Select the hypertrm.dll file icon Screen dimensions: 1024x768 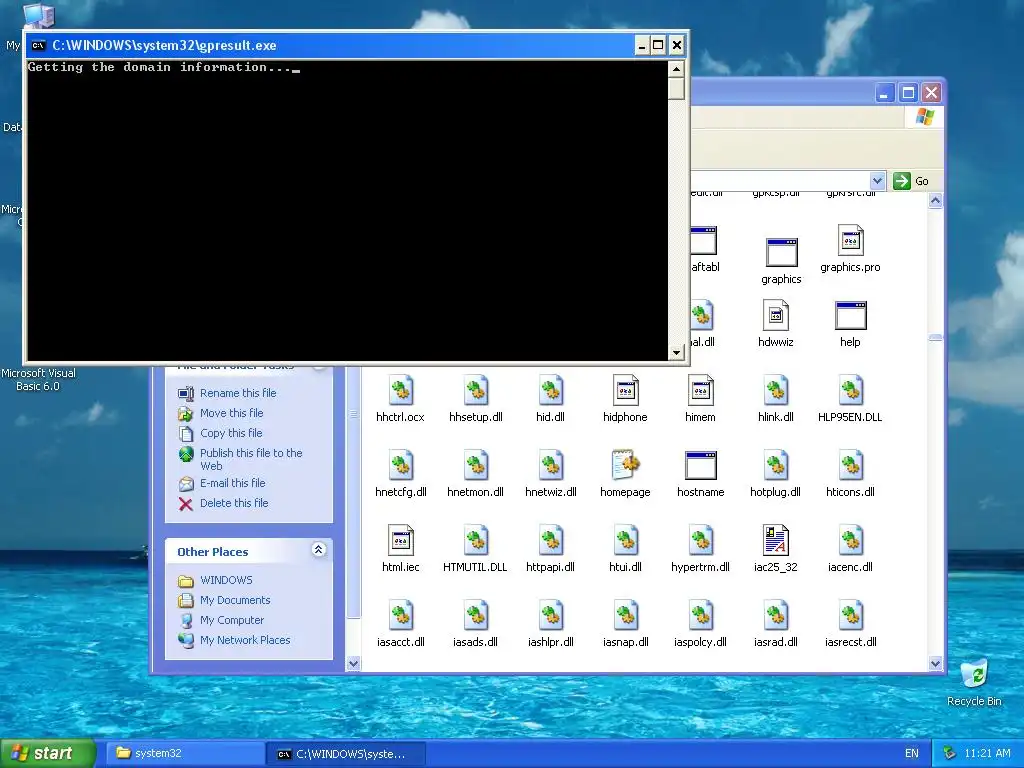700,541
